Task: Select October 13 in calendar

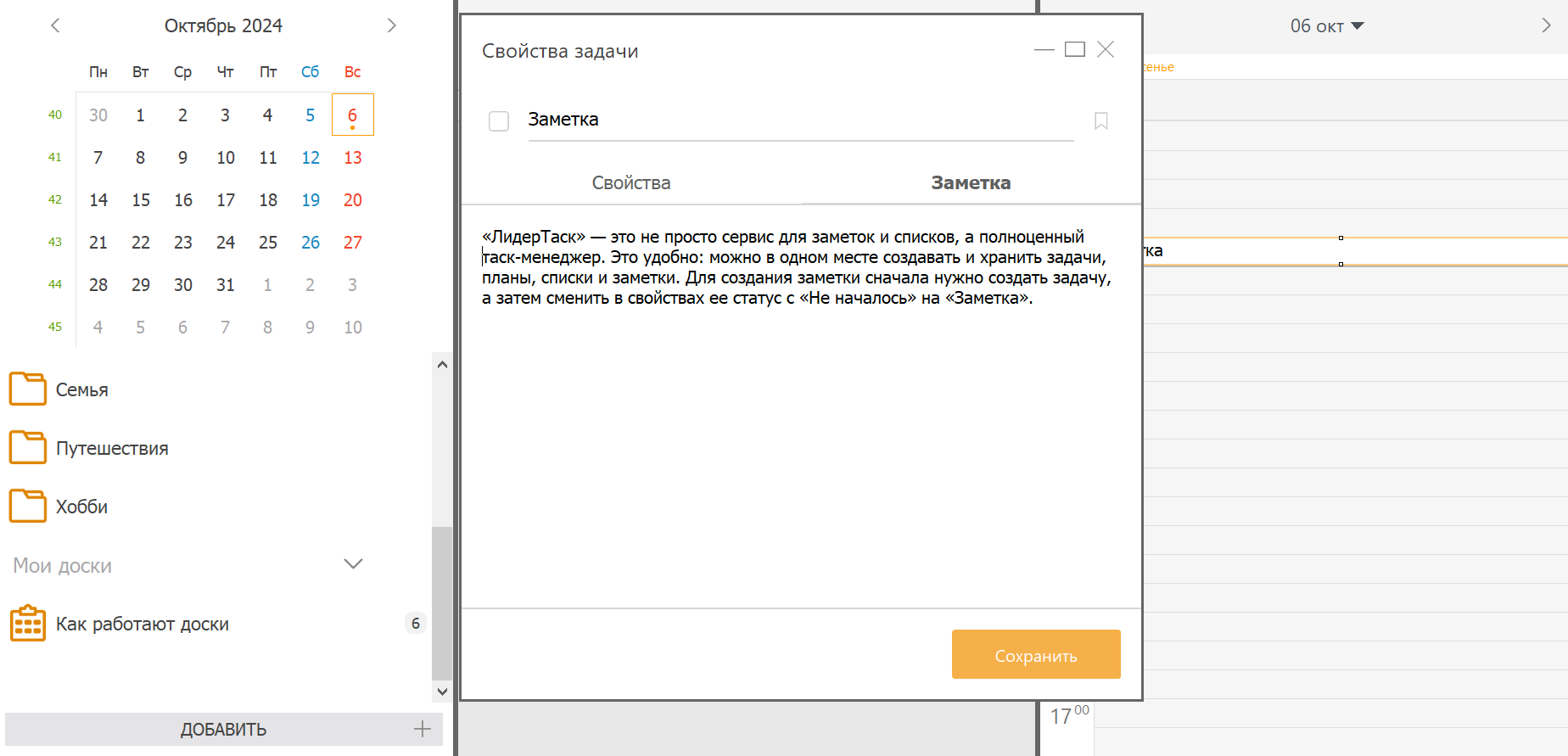Action: (352, 157)
